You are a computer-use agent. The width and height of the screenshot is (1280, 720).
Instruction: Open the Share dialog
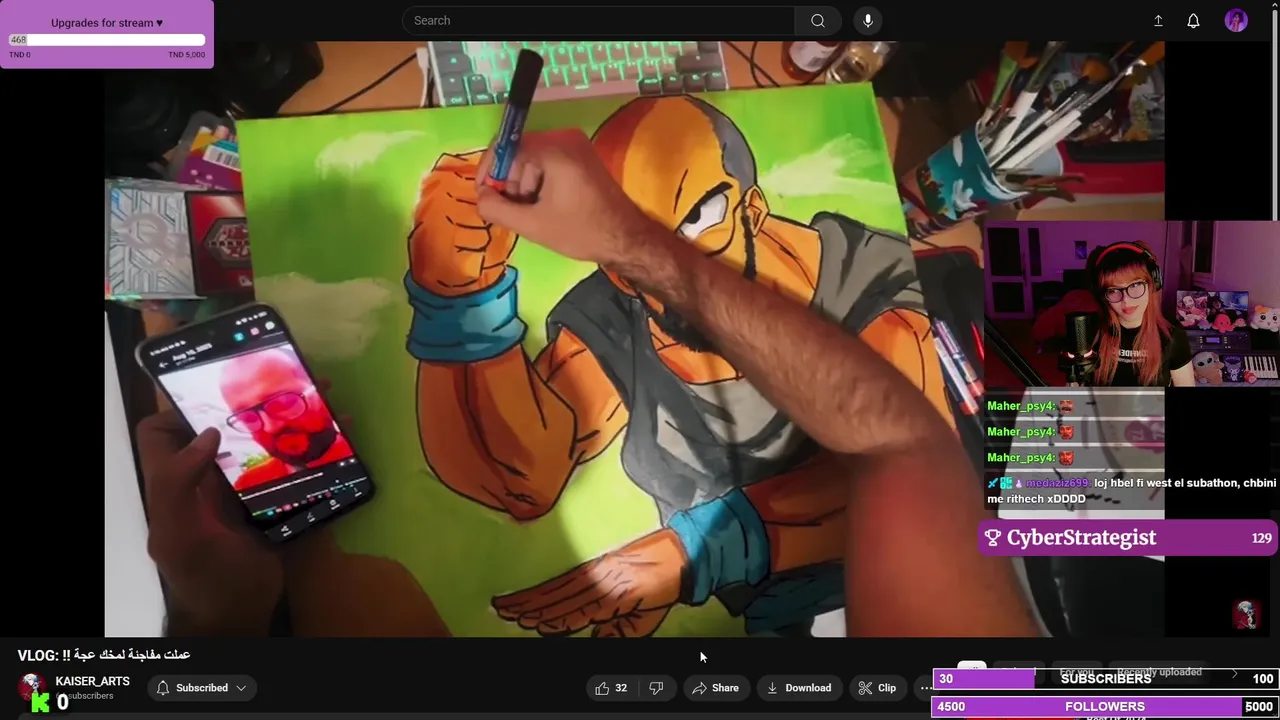coord(715,688)
